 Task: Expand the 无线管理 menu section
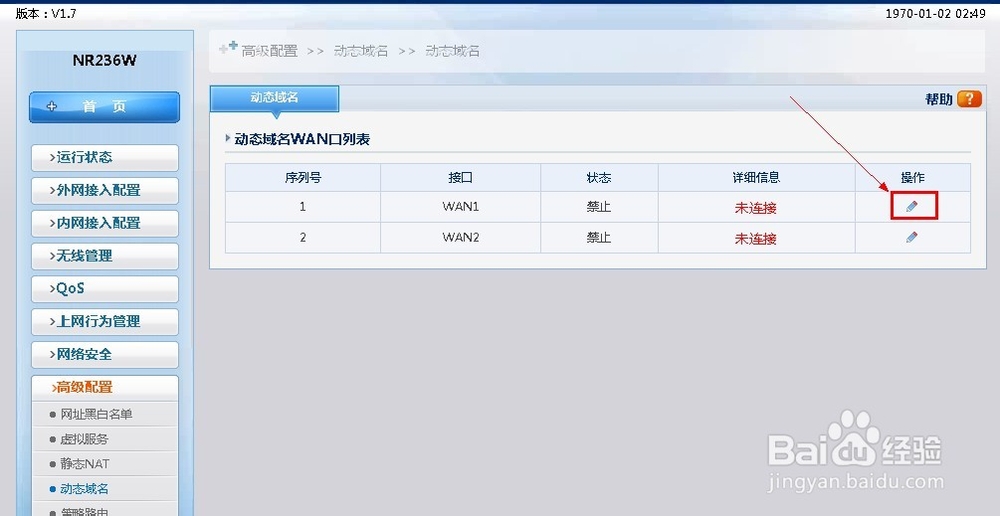[105, 256]
